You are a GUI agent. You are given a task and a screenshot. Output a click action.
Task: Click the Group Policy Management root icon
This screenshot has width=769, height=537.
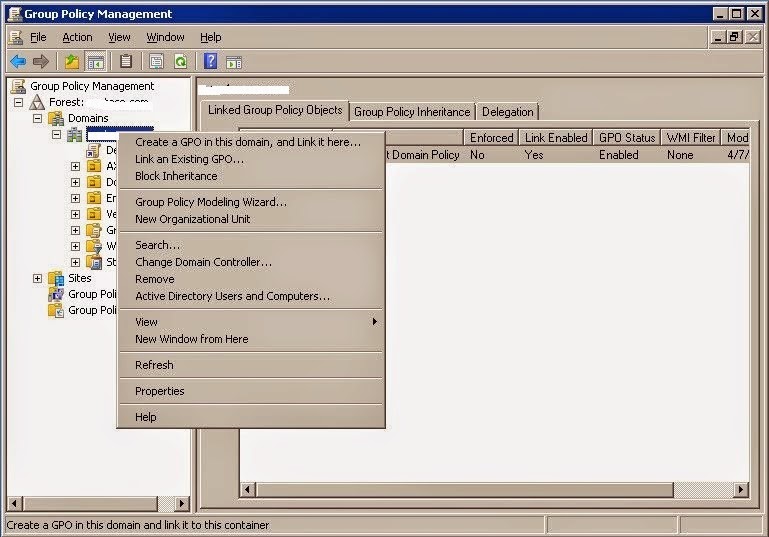click(x=18, y=86)
